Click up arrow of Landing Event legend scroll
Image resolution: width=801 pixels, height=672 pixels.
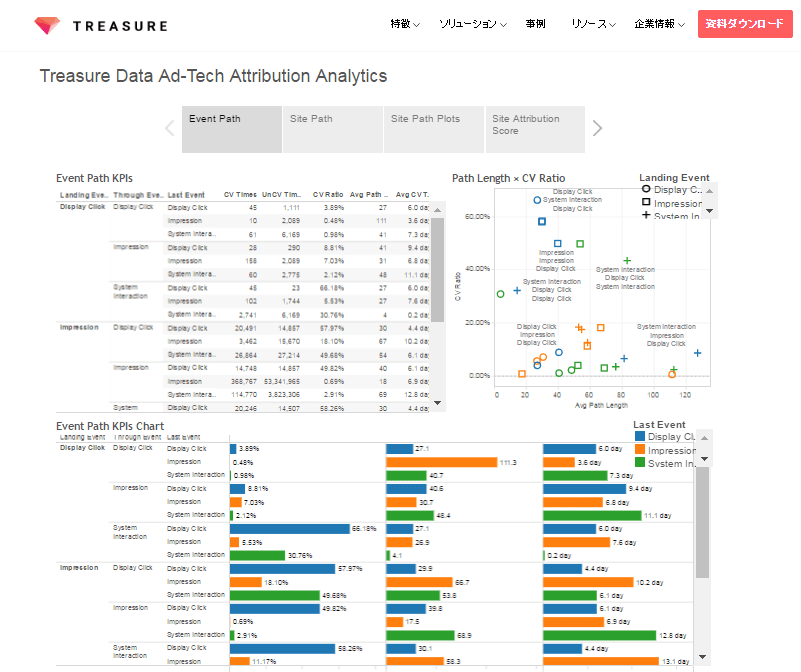tap(710, 191)
